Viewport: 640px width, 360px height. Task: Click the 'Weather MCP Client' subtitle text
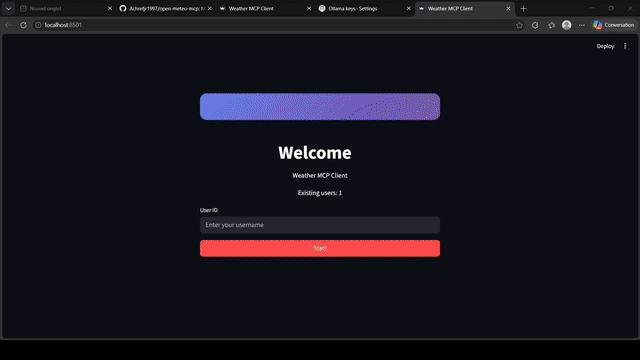[320, 176]
